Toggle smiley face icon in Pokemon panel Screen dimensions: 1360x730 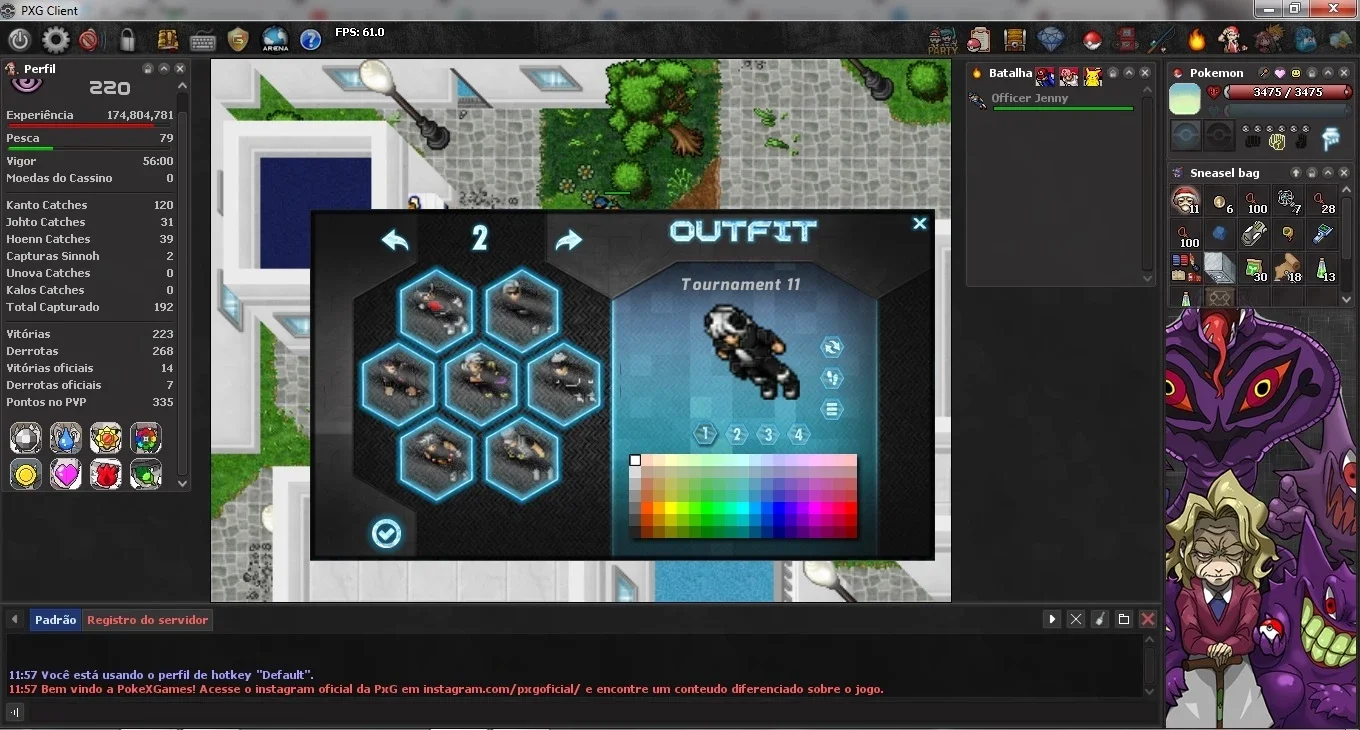point(1296,73)
